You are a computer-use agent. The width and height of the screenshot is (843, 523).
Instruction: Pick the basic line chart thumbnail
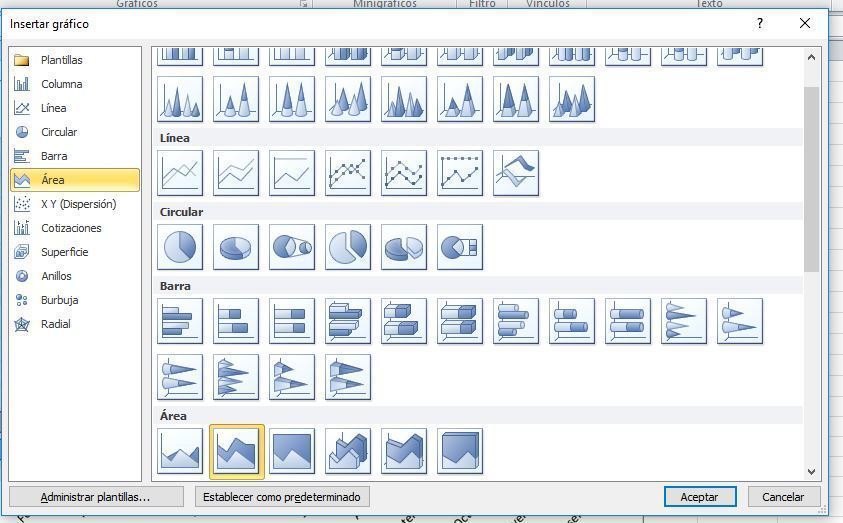tap(180, 173)
